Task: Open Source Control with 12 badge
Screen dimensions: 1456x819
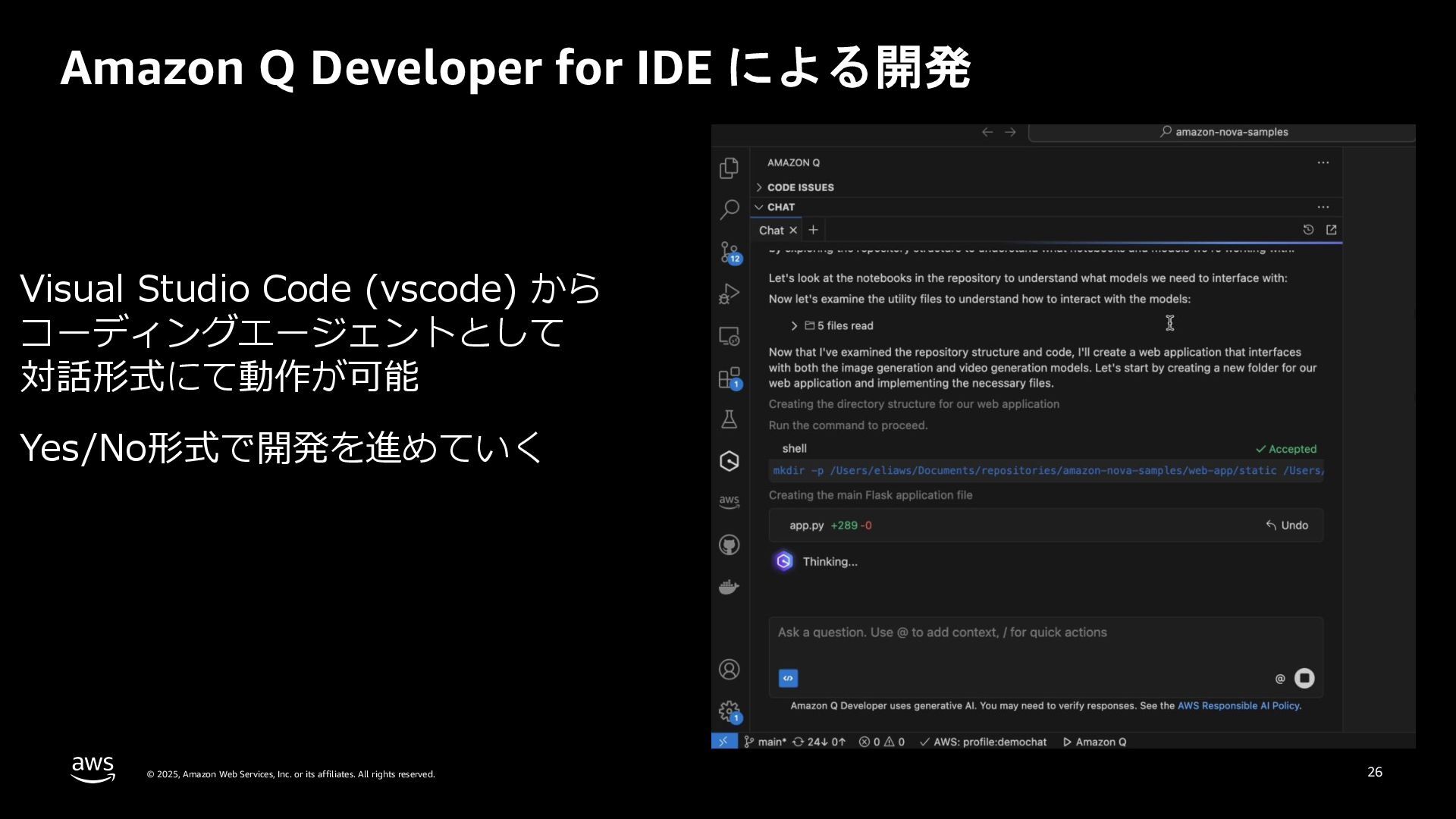Action: click(x=729, y=251)
